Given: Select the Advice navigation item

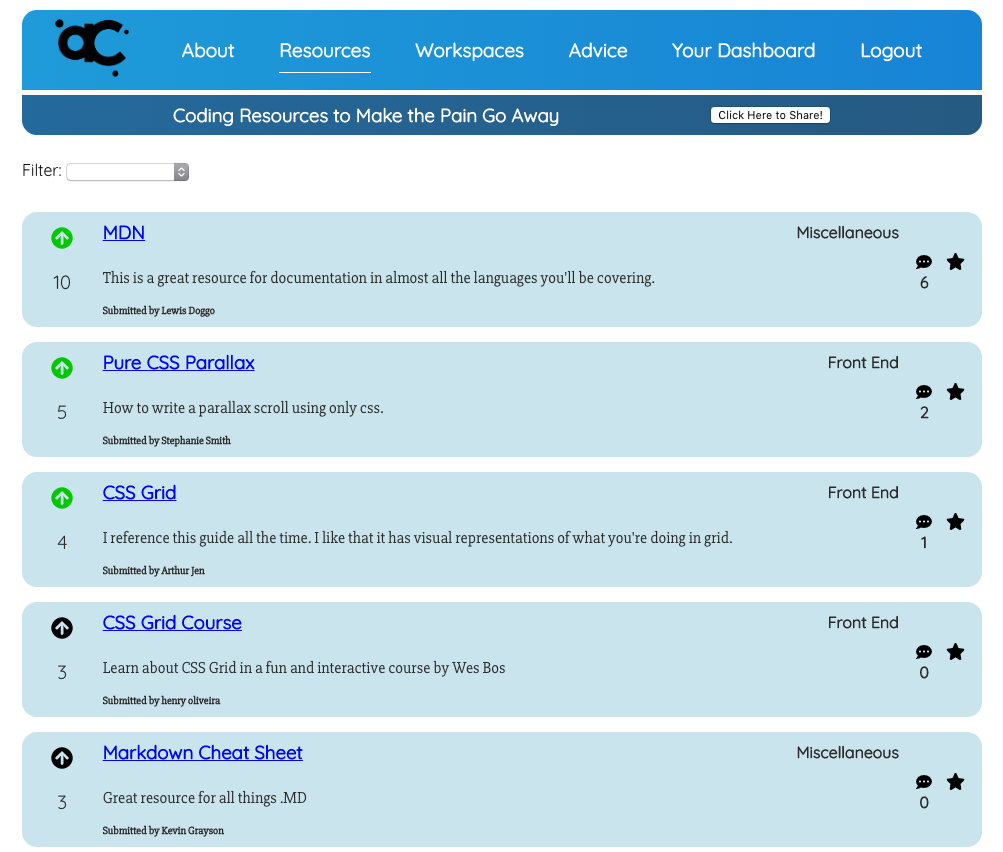Looking at the screenshot, I should pyautogui.click(x=598, y=51).
